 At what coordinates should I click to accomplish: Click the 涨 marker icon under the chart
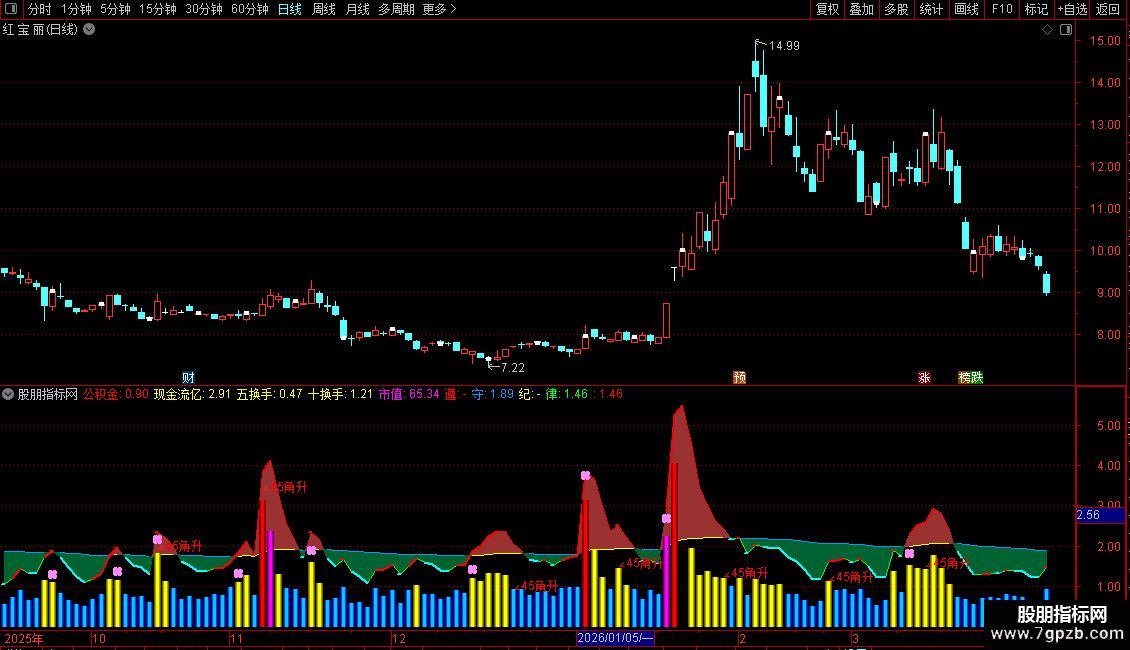(925, 378)
